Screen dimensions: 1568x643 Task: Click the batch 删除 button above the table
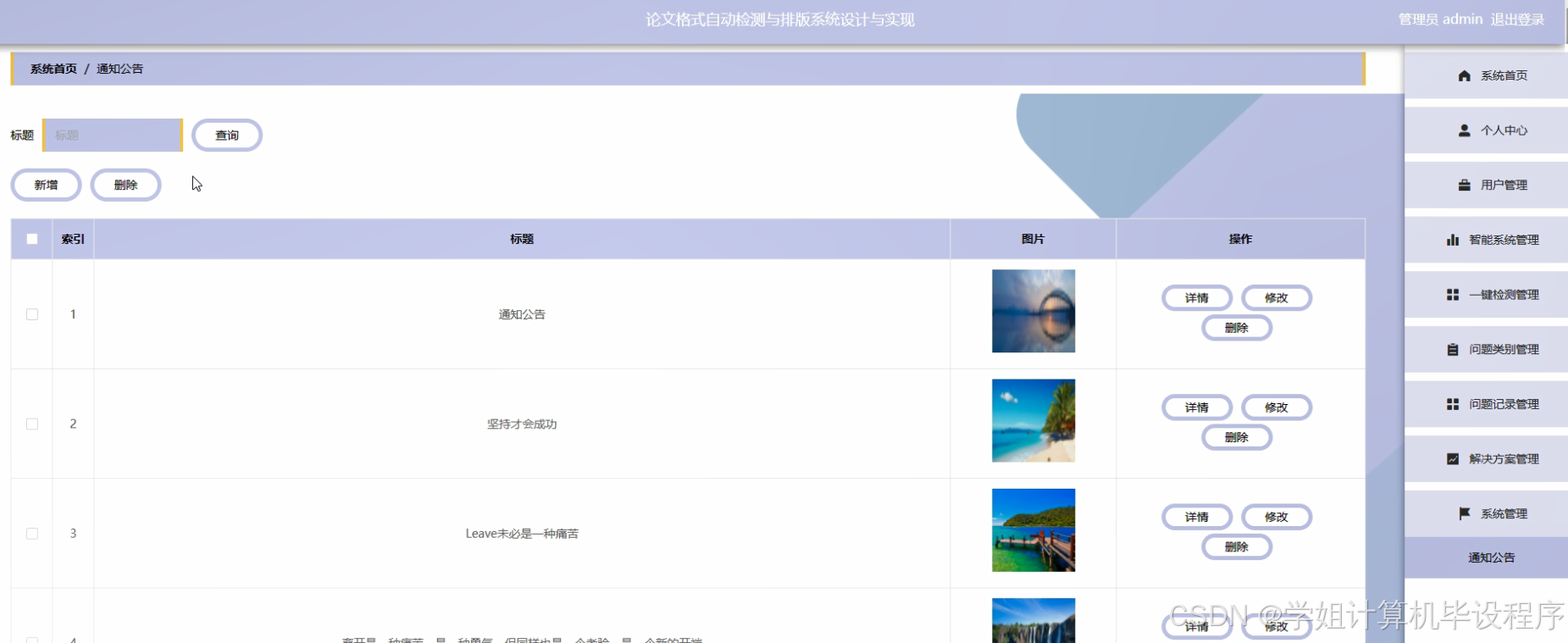(126, 185)
